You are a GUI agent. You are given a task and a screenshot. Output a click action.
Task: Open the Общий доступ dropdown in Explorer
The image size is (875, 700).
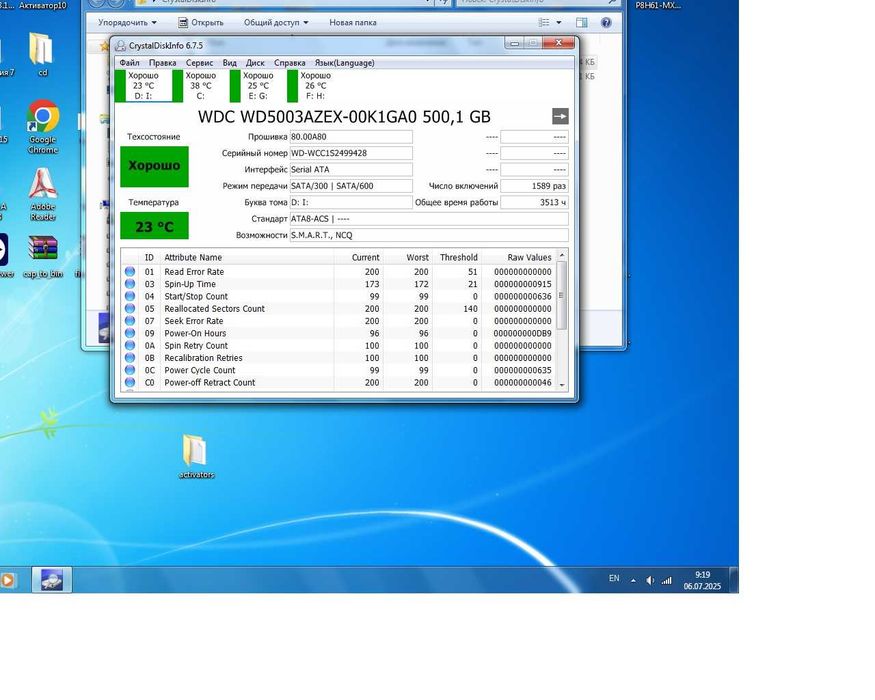(276, 22)
